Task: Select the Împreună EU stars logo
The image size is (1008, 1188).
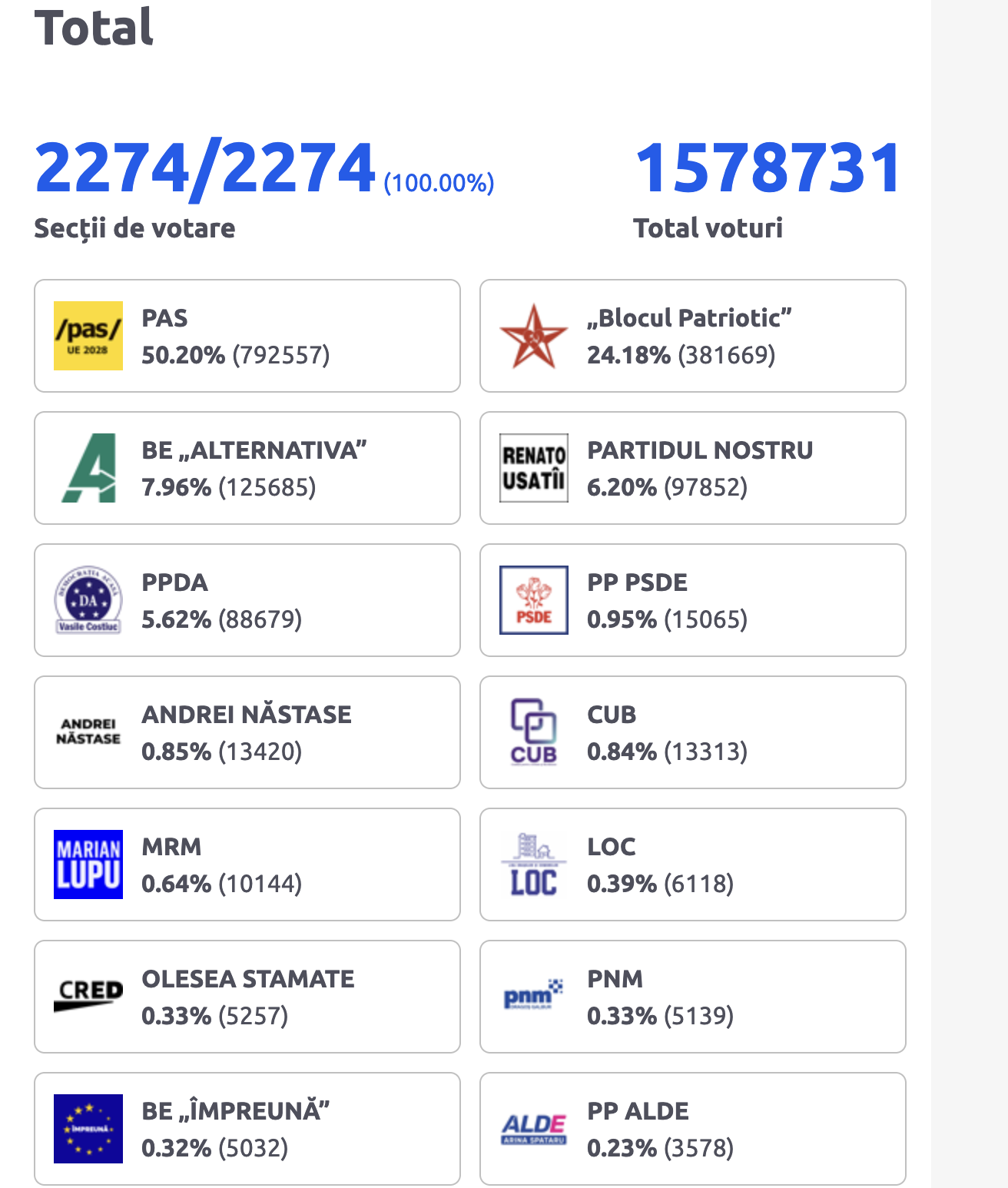Action: (x=88, y=1129)
